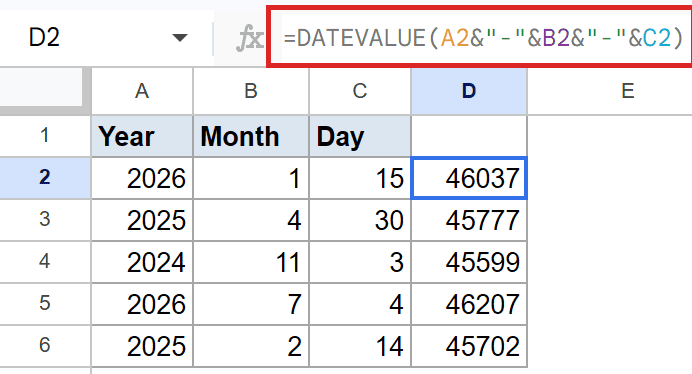
Task: Click the Year header cell
Action: coord(142,136)
